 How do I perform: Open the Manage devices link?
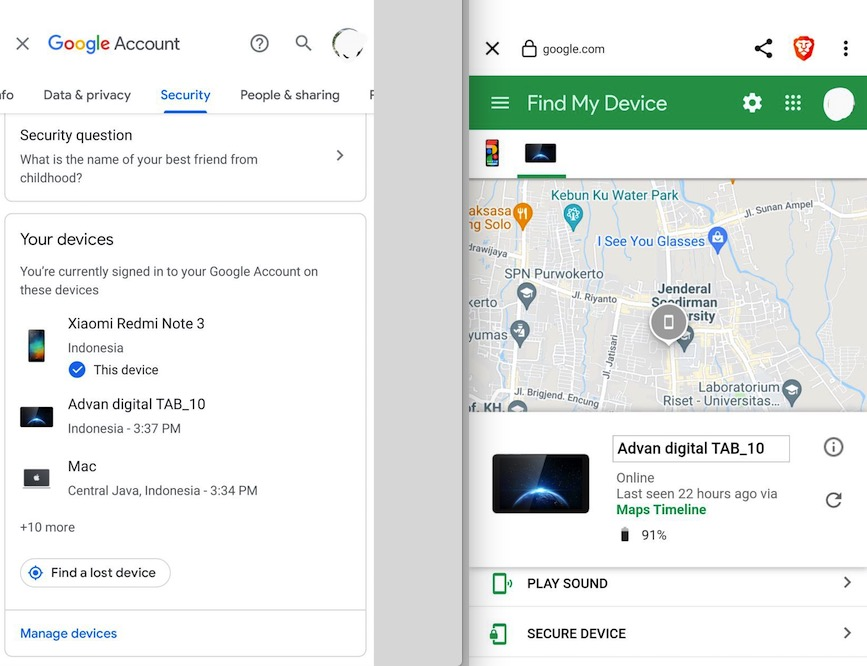click(69, 633)
